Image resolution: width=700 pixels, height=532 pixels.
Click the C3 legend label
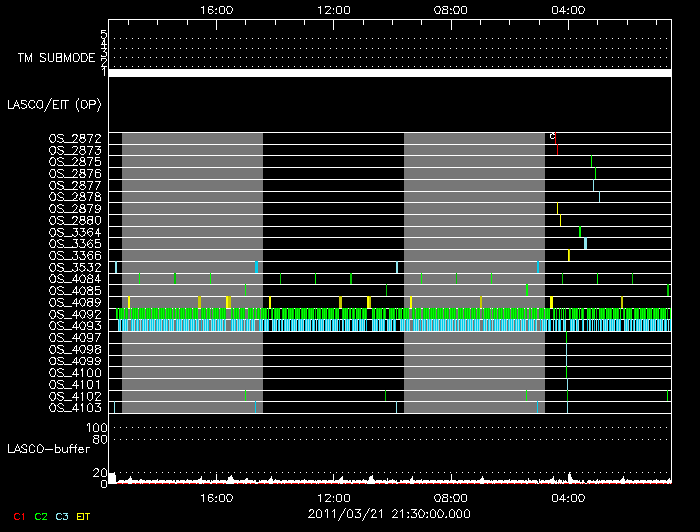(x=62, y=515)
